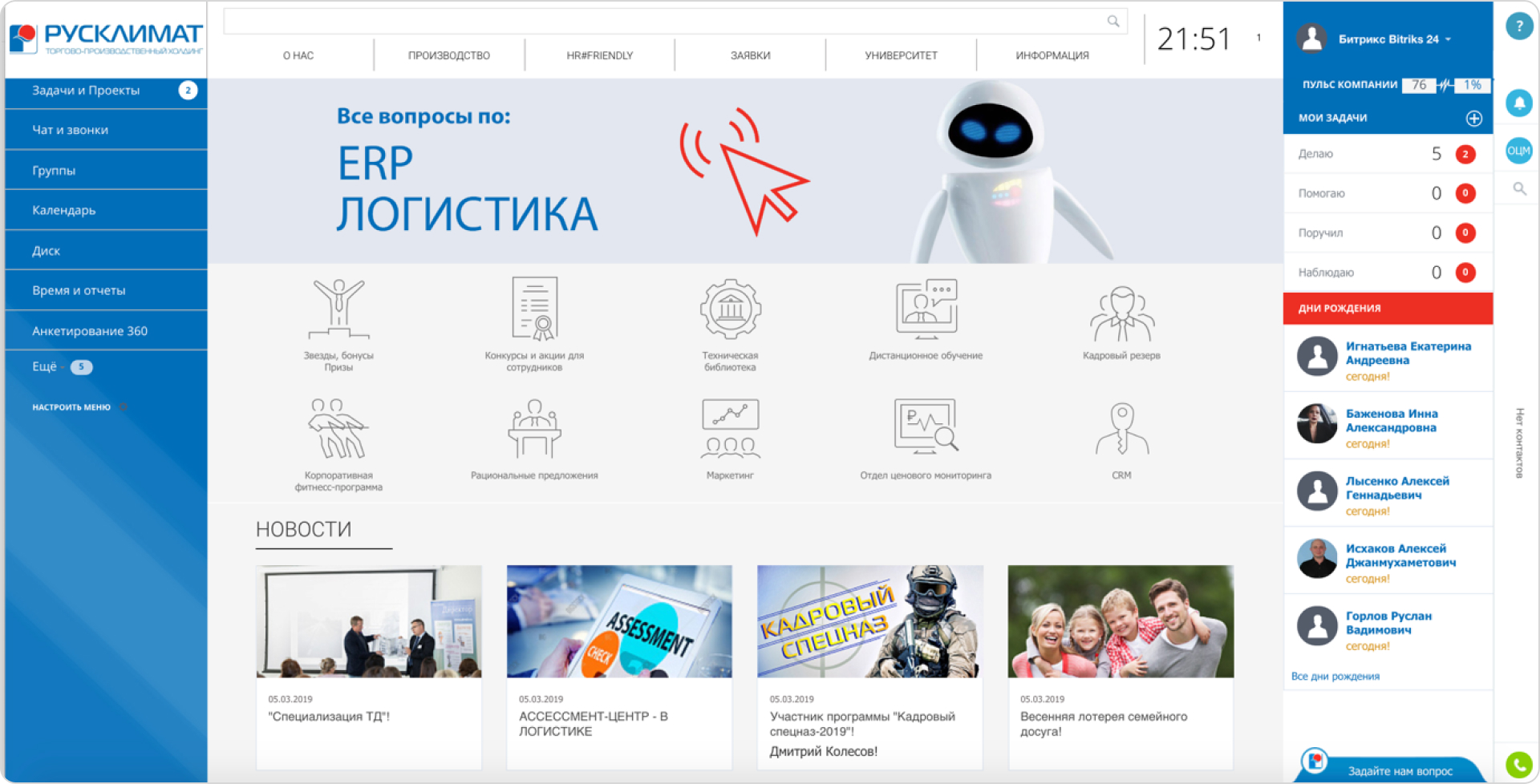Click the green phone call icon
Viewport: 1540px width, 784px height.
click(1518, 764)
